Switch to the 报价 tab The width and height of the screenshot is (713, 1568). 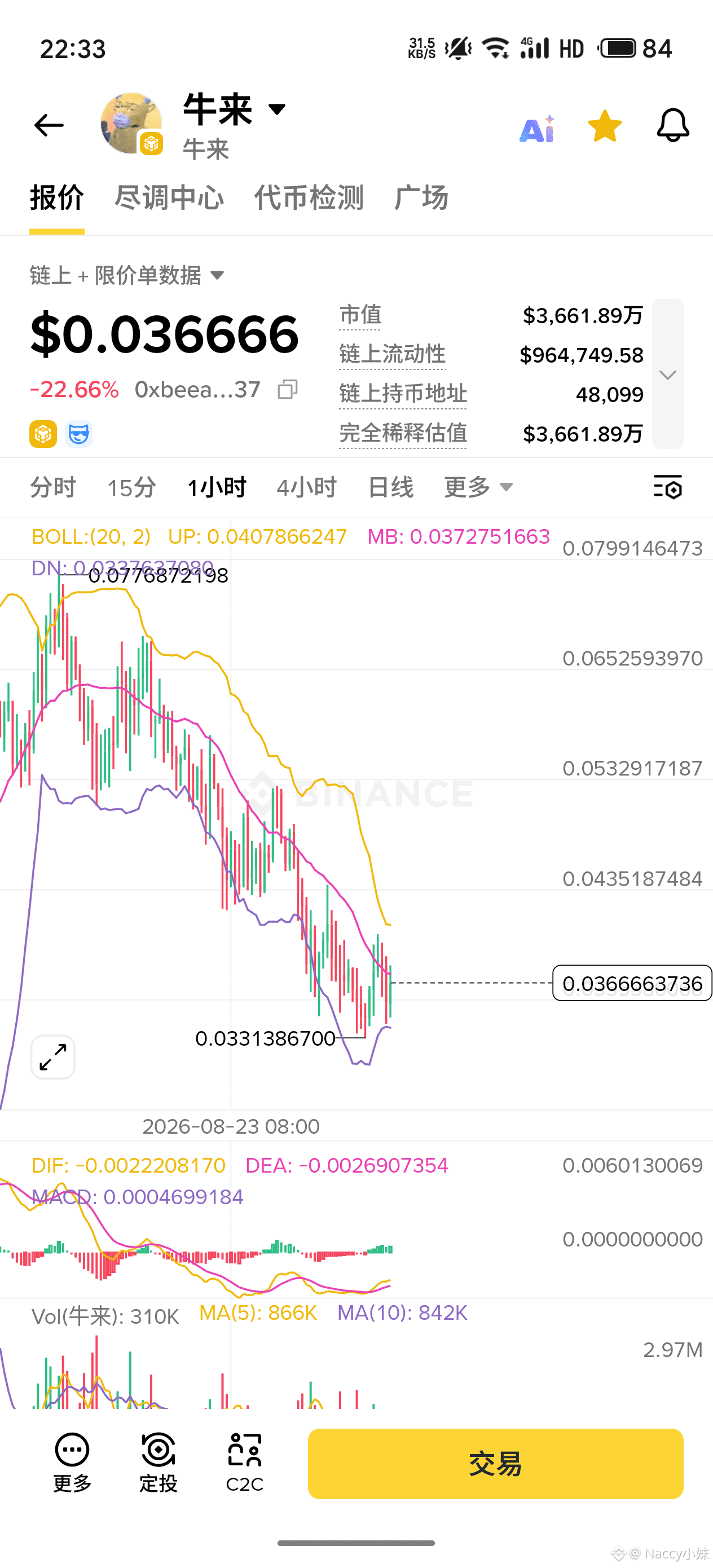pyautogui.click(x=56, y=198)
